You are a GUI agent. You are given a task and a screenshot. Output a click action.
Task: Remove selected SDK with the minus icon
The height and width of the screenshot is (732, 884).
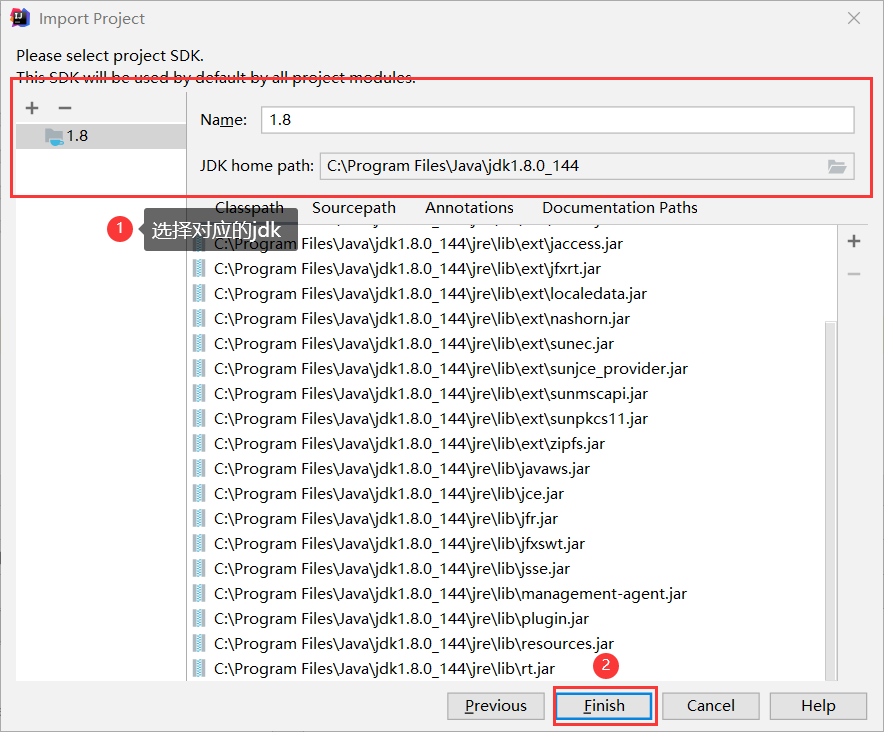64,108
